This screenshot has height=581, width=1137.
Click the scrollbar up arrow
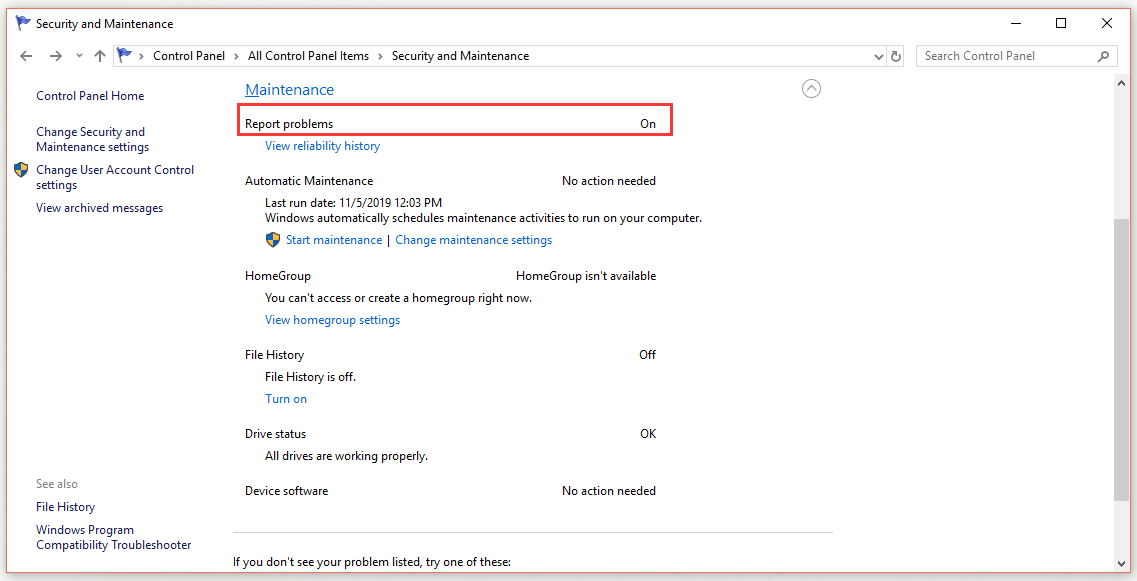[1122, 84]
